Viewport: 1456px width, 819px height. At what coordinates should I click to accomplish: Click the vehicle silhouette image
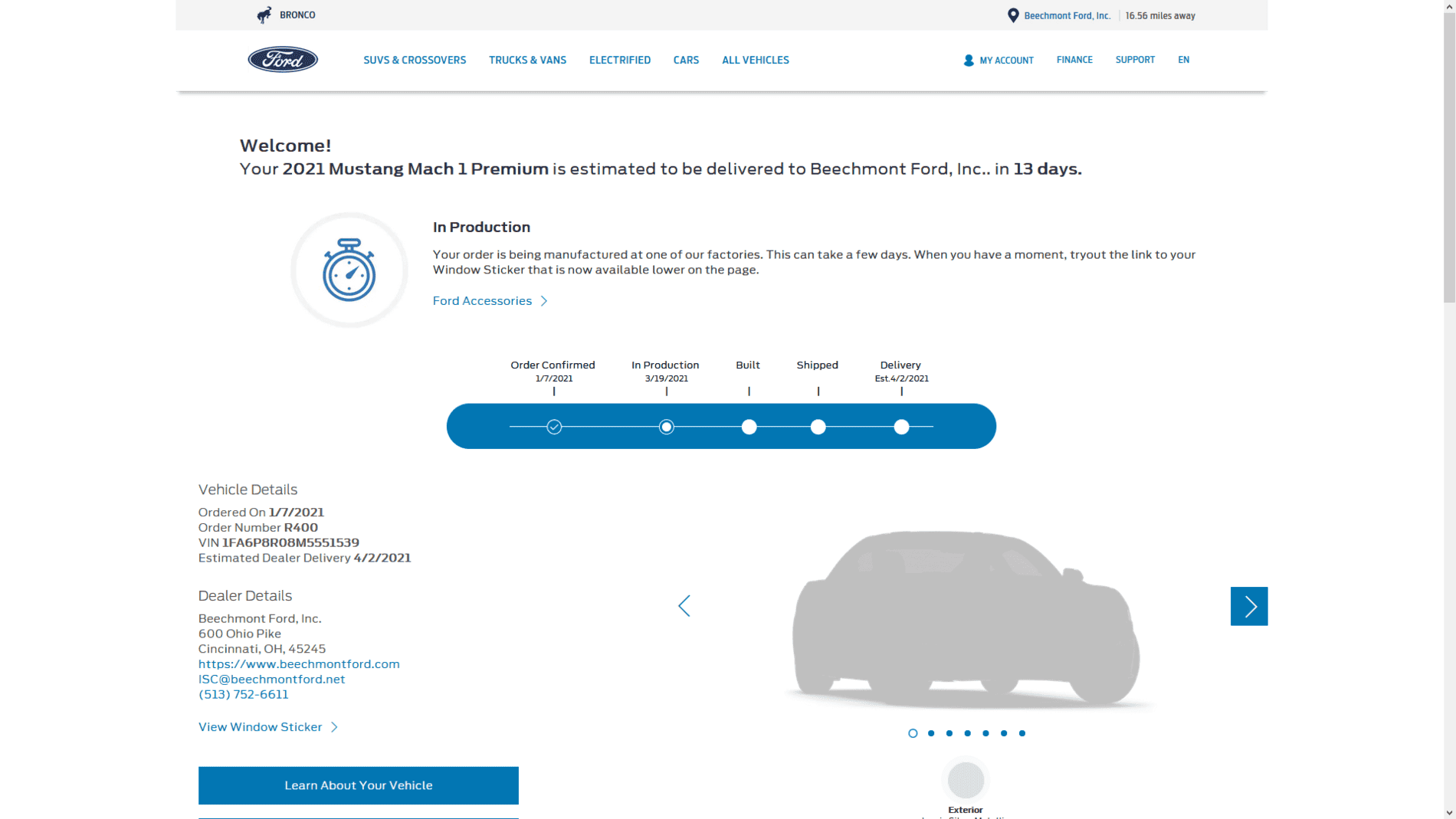coord(967,619)
